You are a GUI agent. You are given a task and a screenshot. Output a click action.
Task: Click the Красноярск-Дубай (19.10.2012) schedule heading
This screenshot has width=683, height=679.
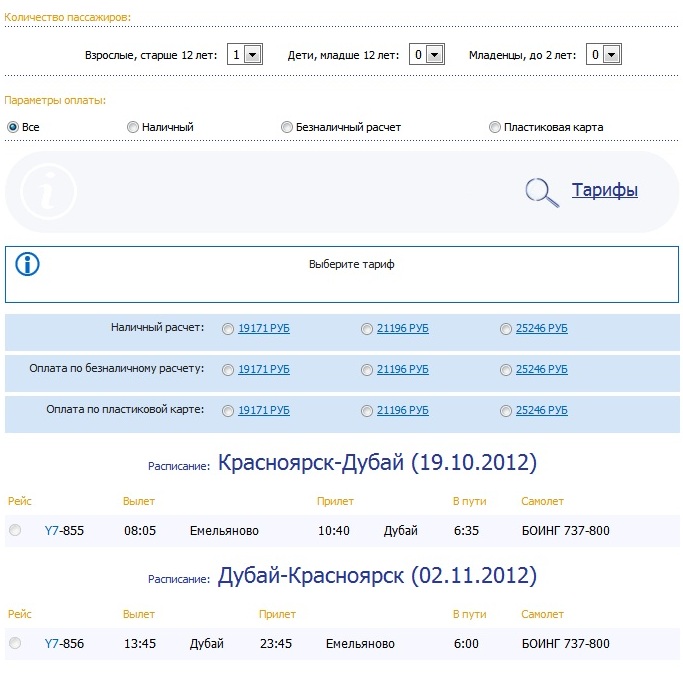coord(377,463)
